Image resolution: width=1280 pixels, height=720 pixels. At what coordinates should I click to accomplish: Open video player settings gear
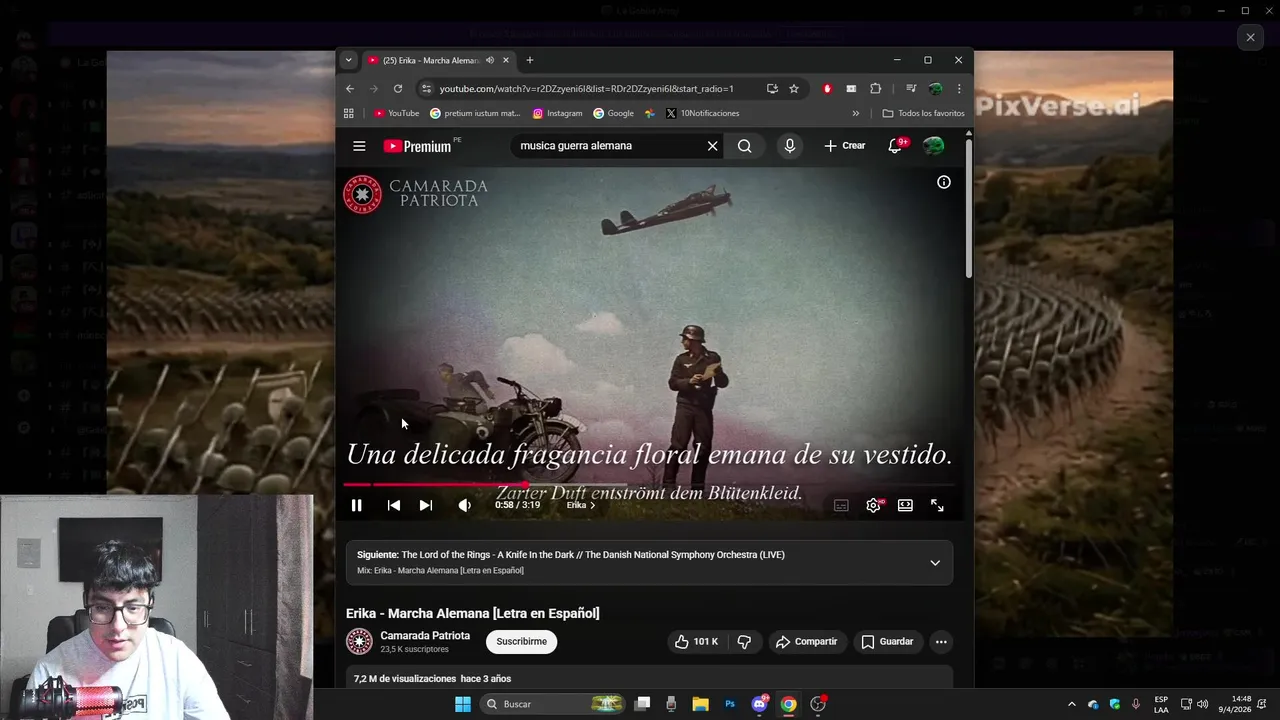pos(873,505)
